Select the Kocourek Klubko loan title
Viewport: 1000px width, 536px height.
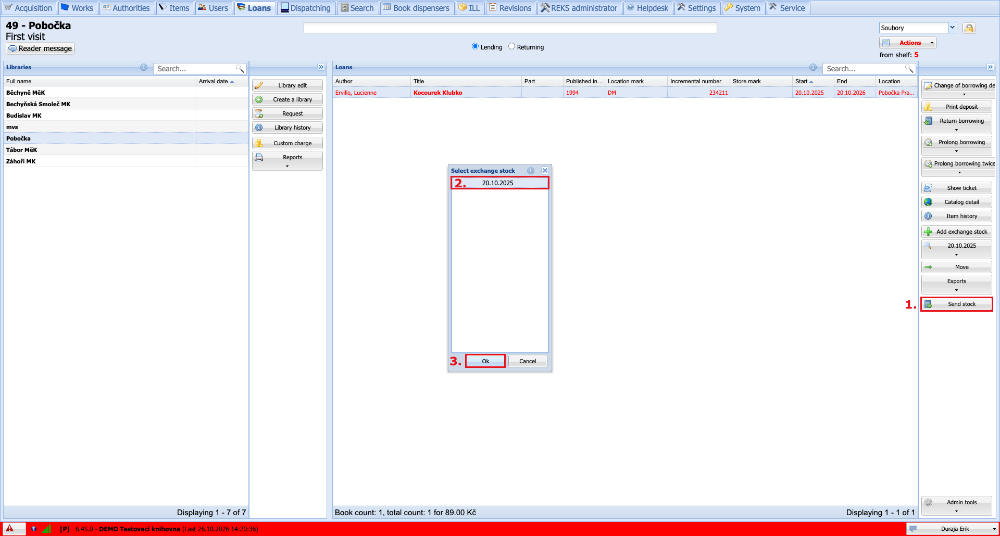tap(438, 93)
